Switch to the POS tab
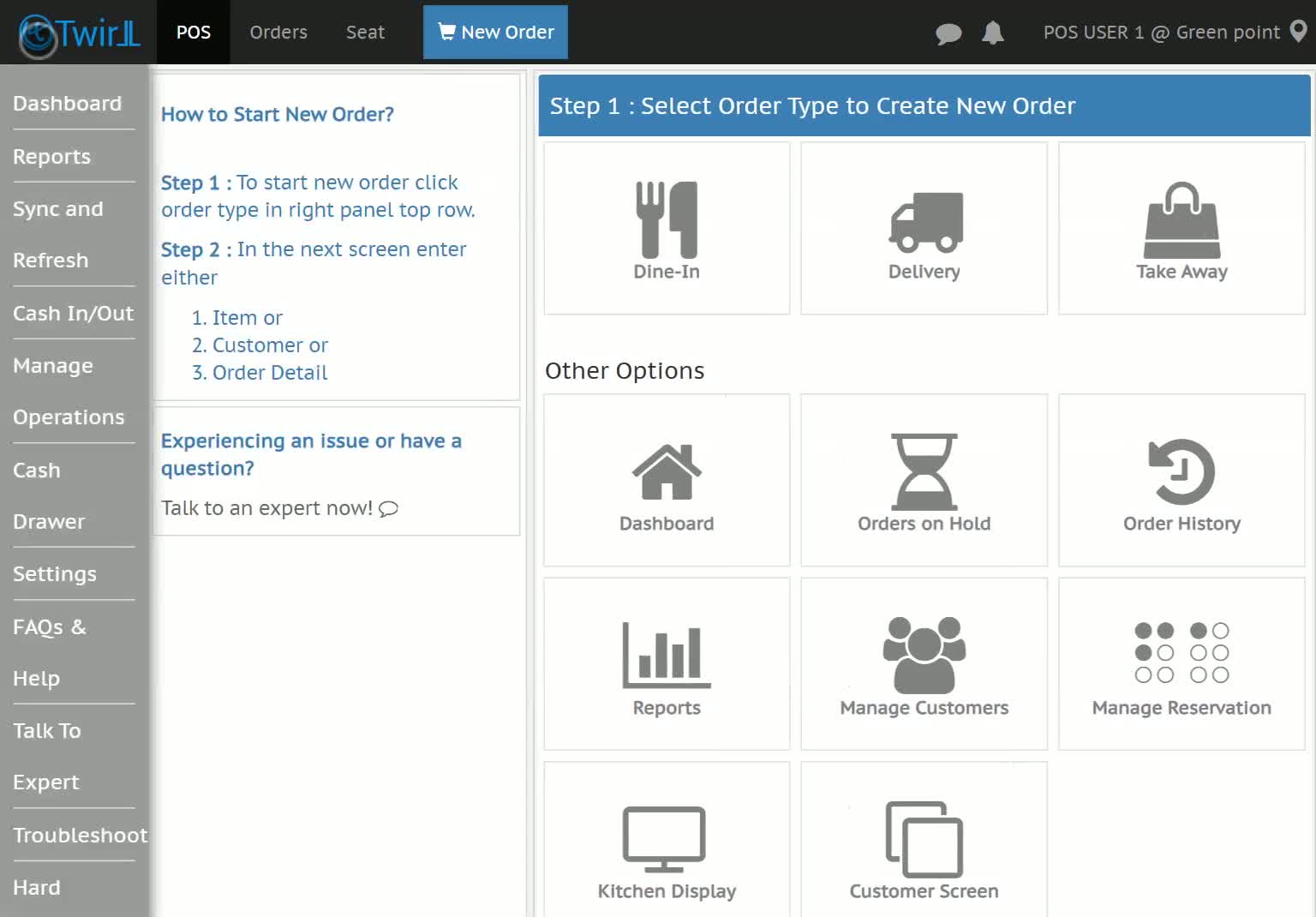 194,32
